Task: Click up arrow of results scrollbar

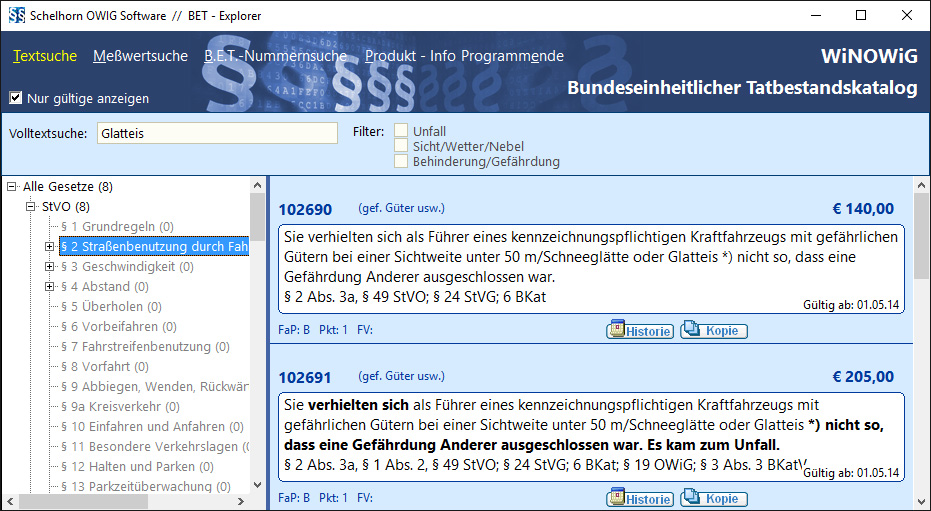Action: pyautogui.click(x=922, y=186)
